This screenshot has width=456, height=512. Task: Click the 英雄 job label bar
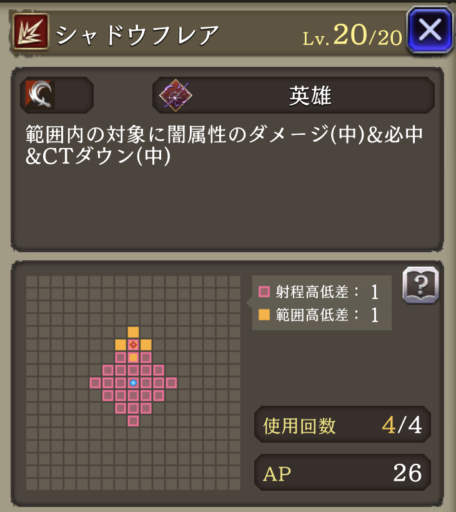[x=293, y=95]
